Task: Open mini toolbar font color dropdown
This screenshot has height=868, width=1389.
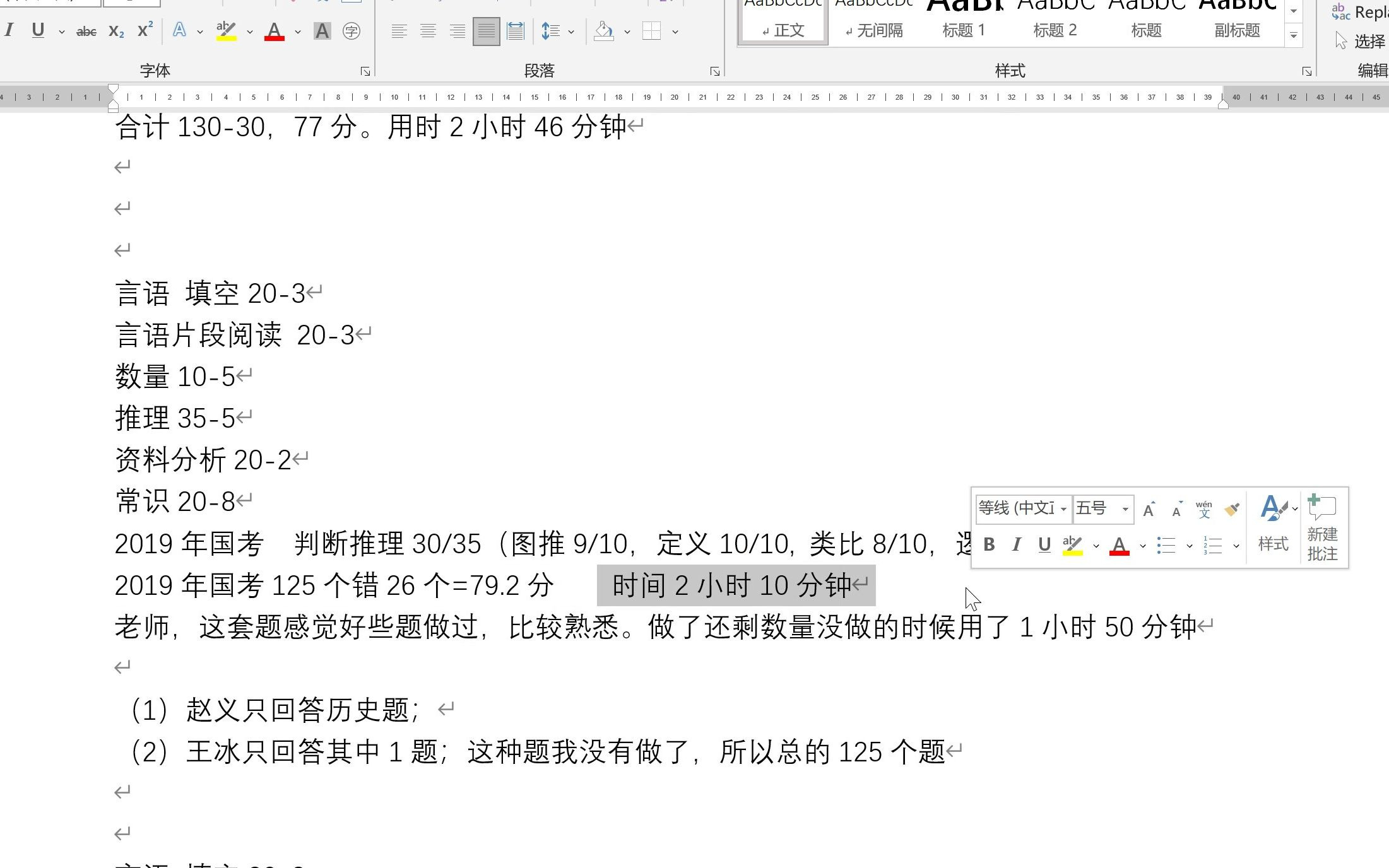Action: tap(1142, 546)
